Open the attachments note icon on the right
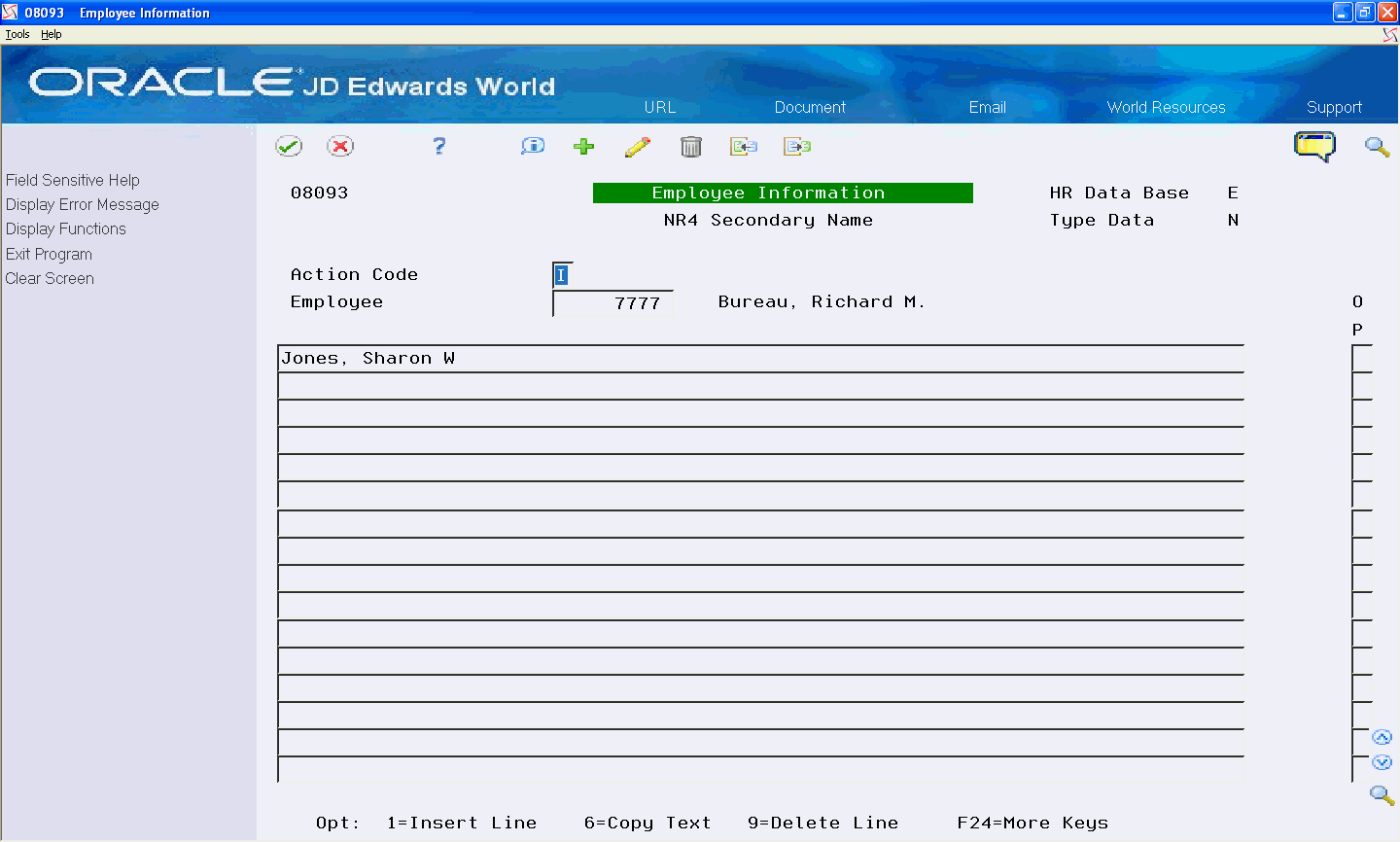The width and height of the screenshot is (1400, 842). 1315,146
